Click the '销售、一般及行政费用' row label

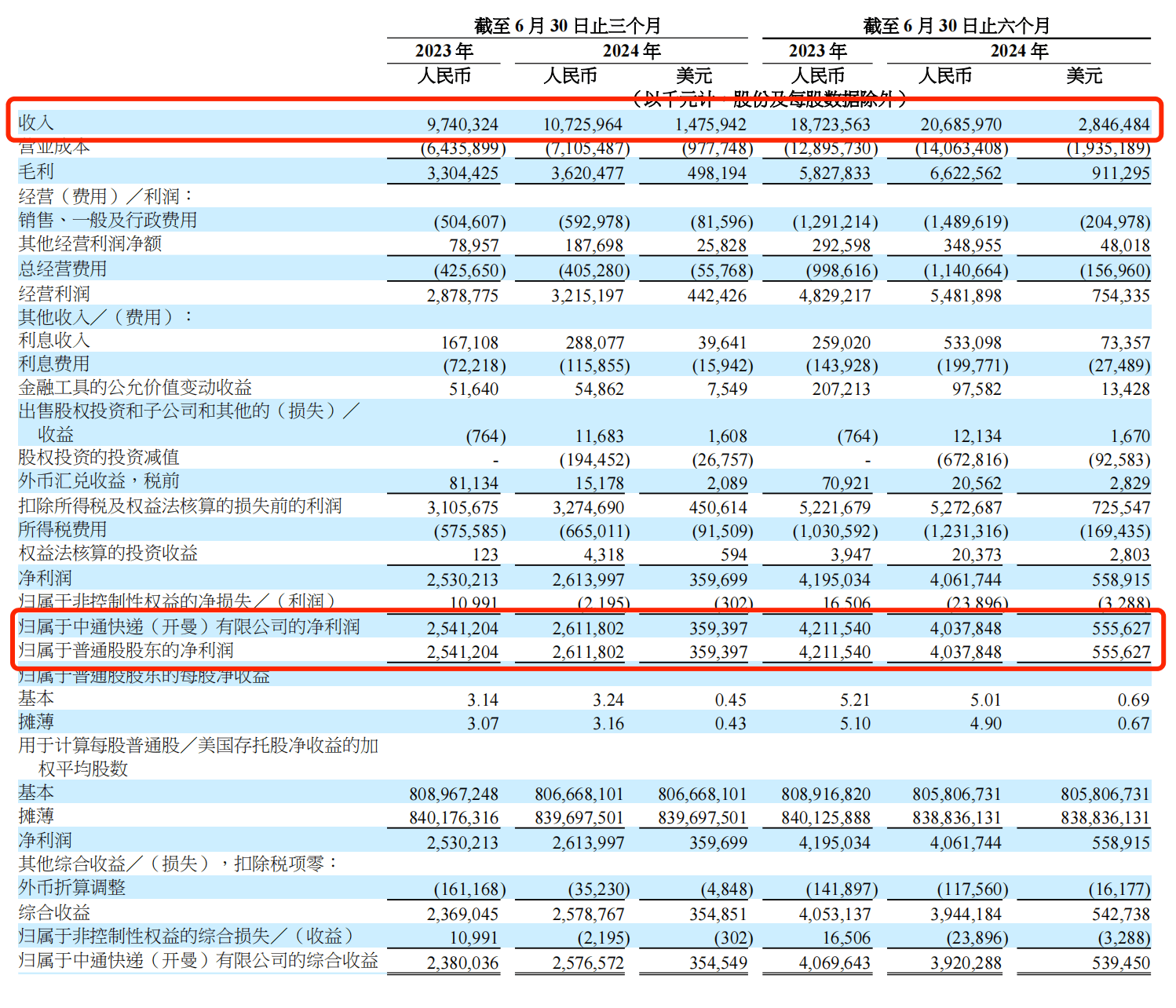tap(108, 221)
